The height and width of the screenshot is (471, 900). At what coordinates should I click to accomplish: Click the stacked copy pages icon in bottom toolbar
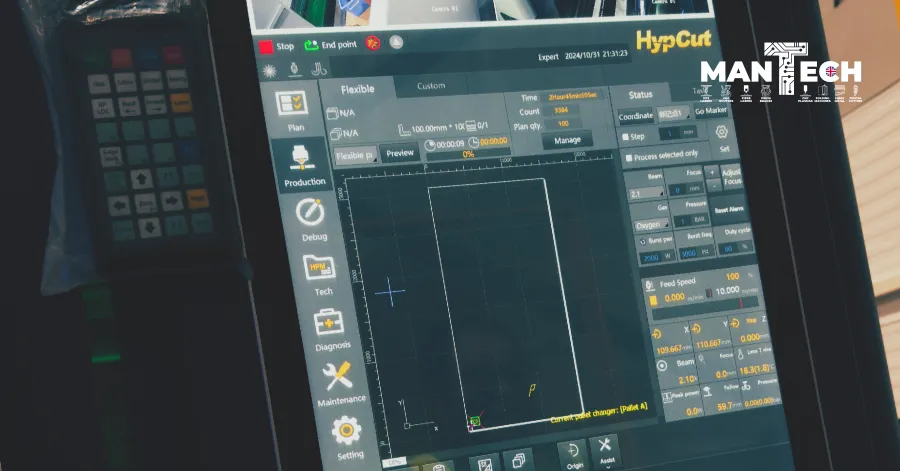pos(519,461)
